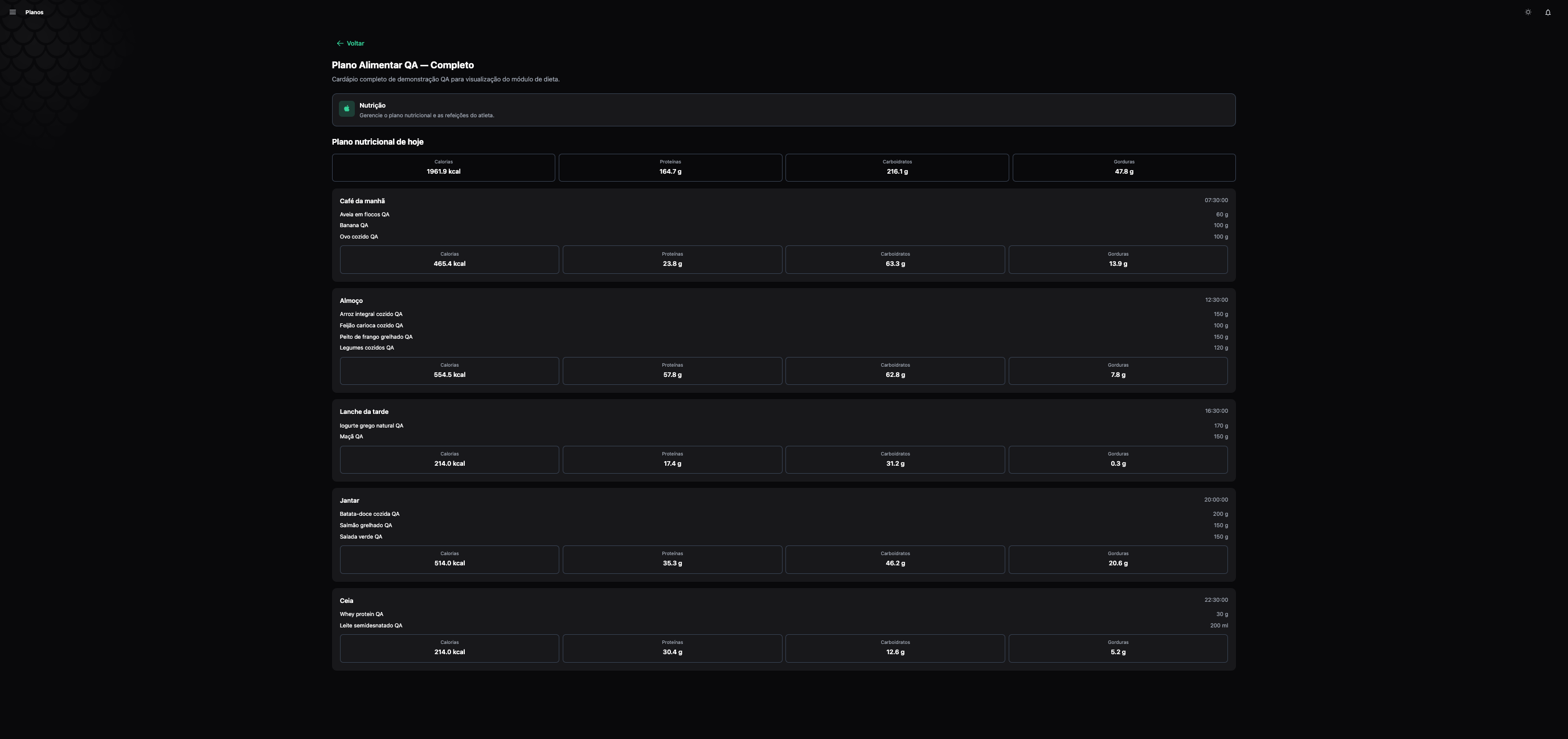
Task: Click the Jantar heading
Action: [349, 500]
